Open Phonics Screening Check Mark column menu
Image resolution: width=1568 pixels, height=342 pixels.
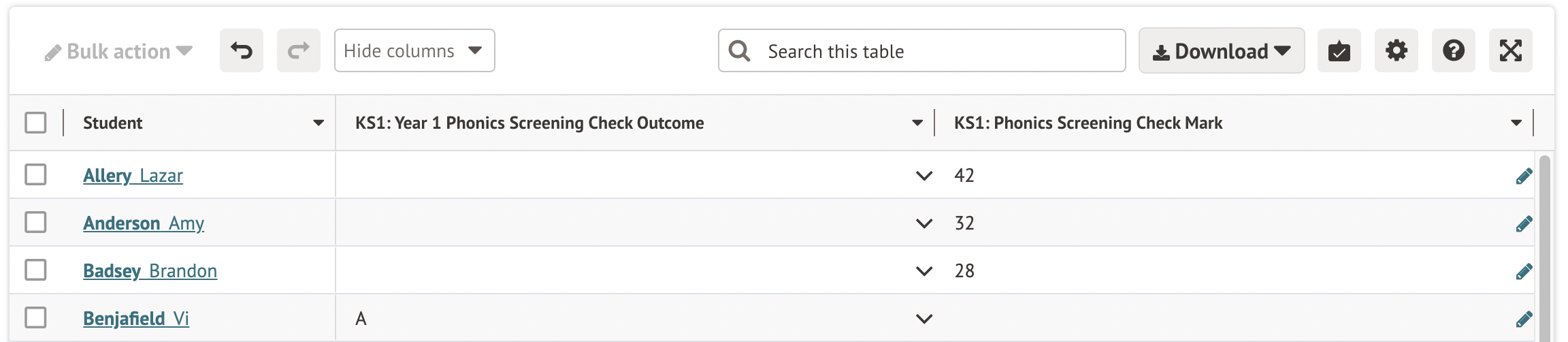(1516, 123)
